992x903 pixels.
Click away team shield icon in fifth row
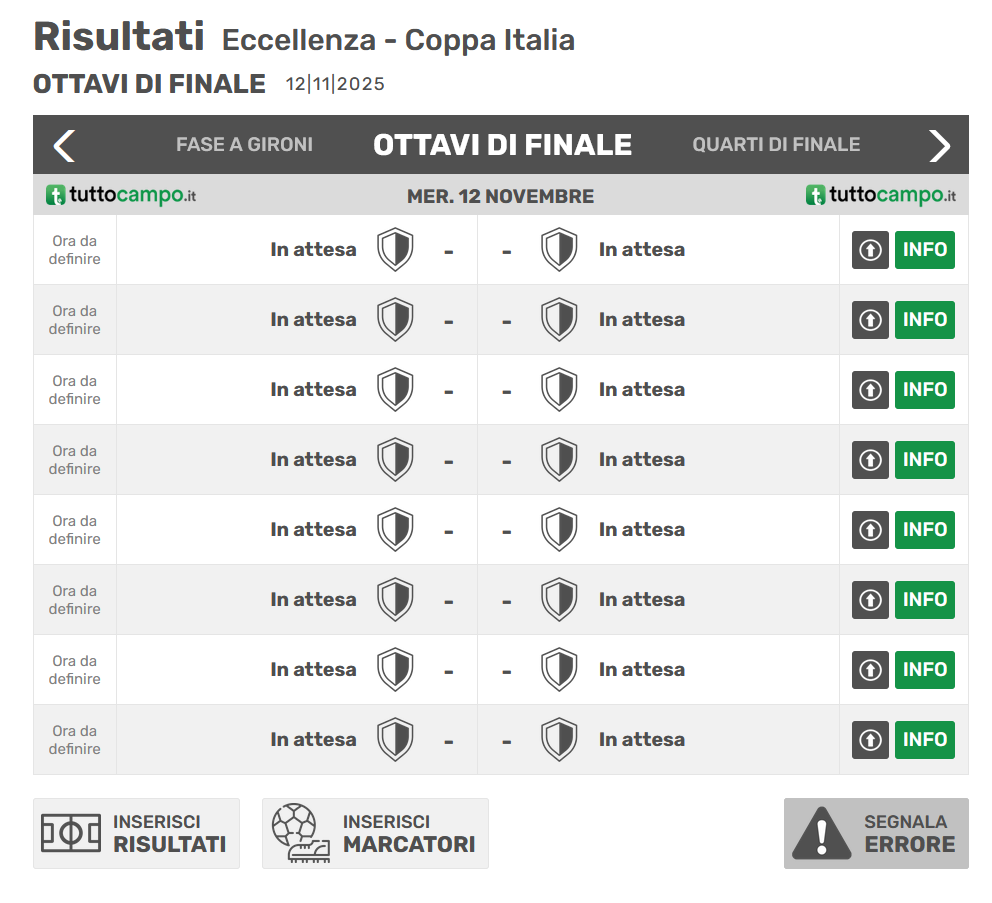[x=559, y=530]
